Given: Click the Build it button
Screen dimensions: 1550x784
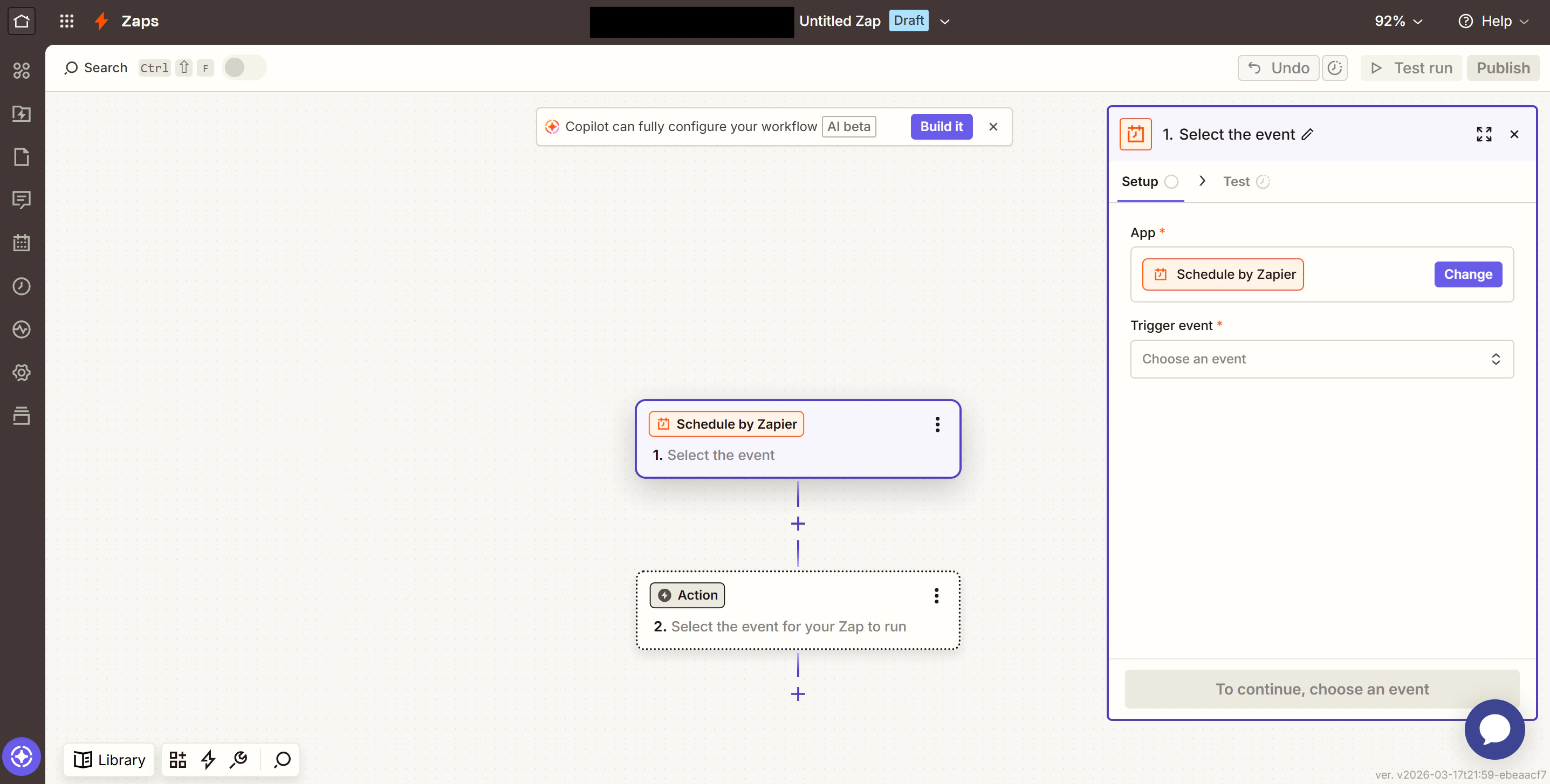Looking at the screenshot, I should coord(941,126).
